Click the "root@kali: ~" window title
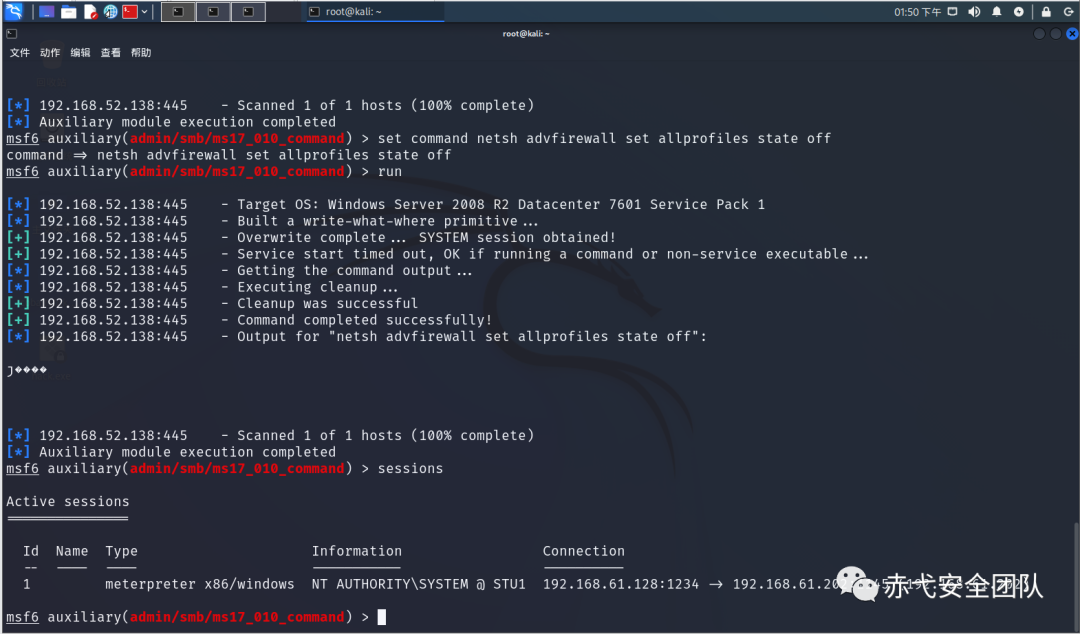Viewport: 1080px width, 634px height. pos(526,34)
